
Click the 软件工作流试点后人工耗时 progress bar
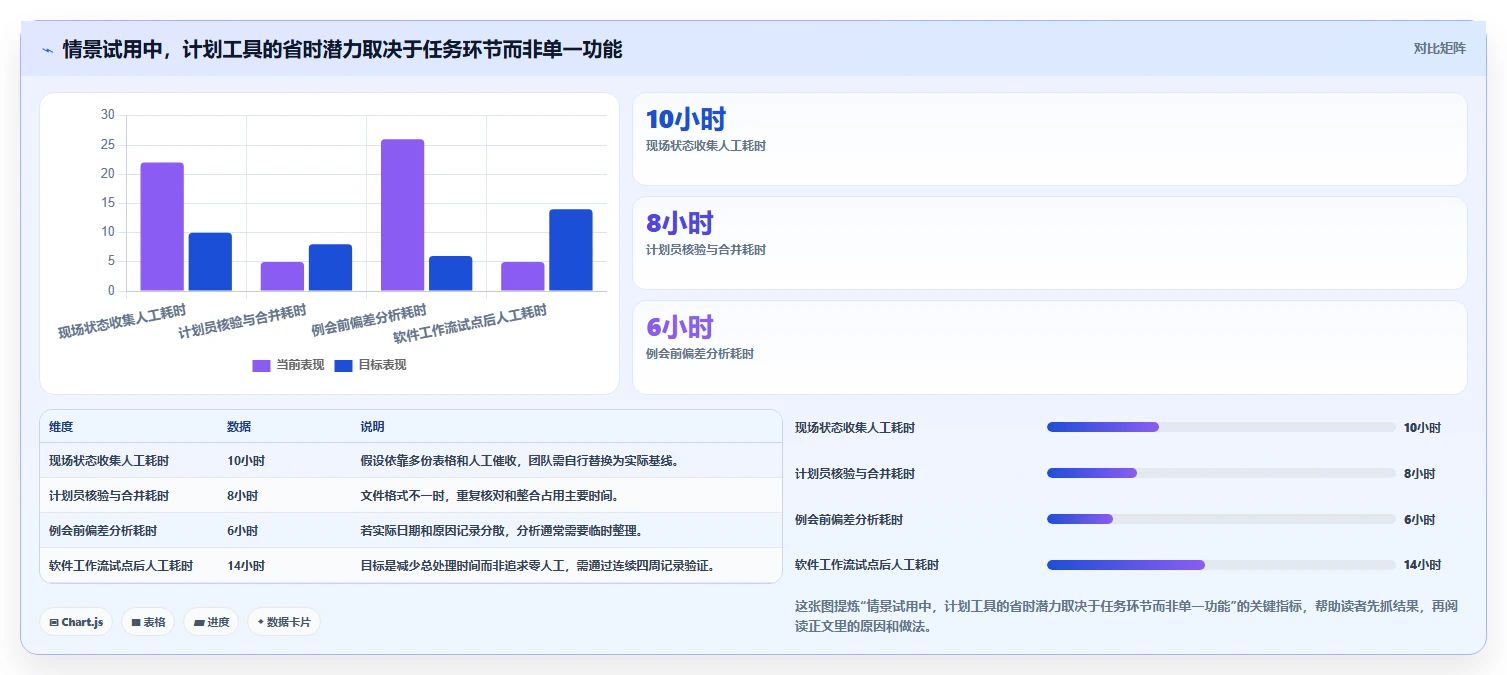tap(1221, 565)
